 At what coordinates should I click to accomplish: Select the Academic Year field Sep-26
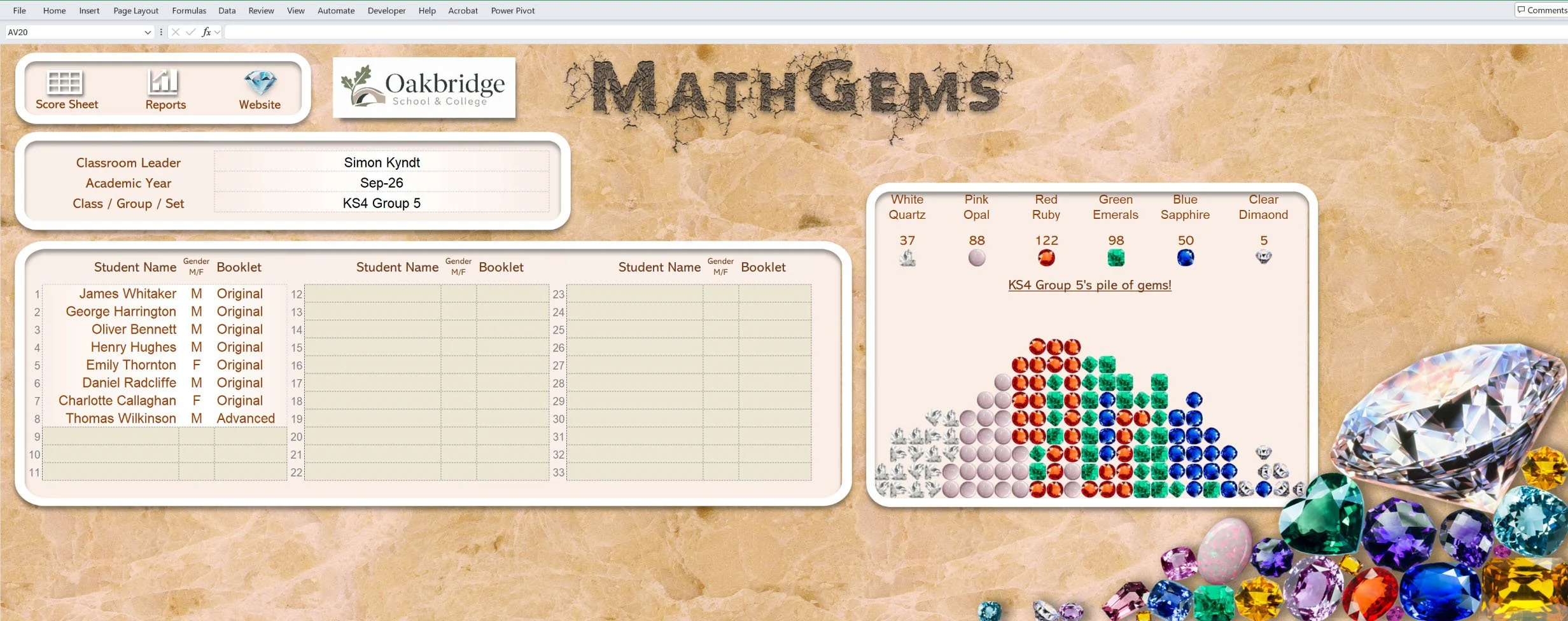[382, 183]
